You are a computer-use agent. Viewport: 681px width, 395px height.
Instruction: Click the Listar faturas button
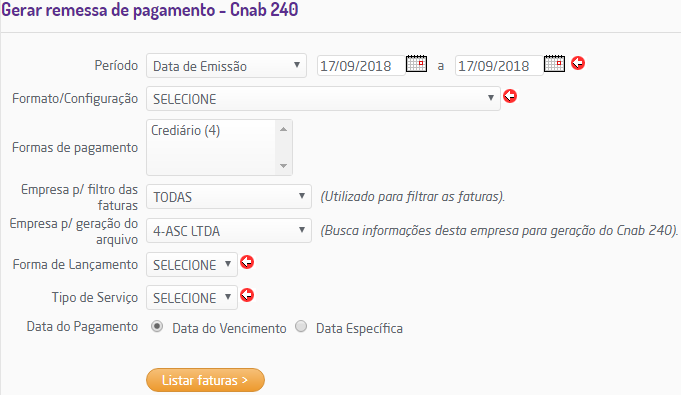tap(205, 380)
